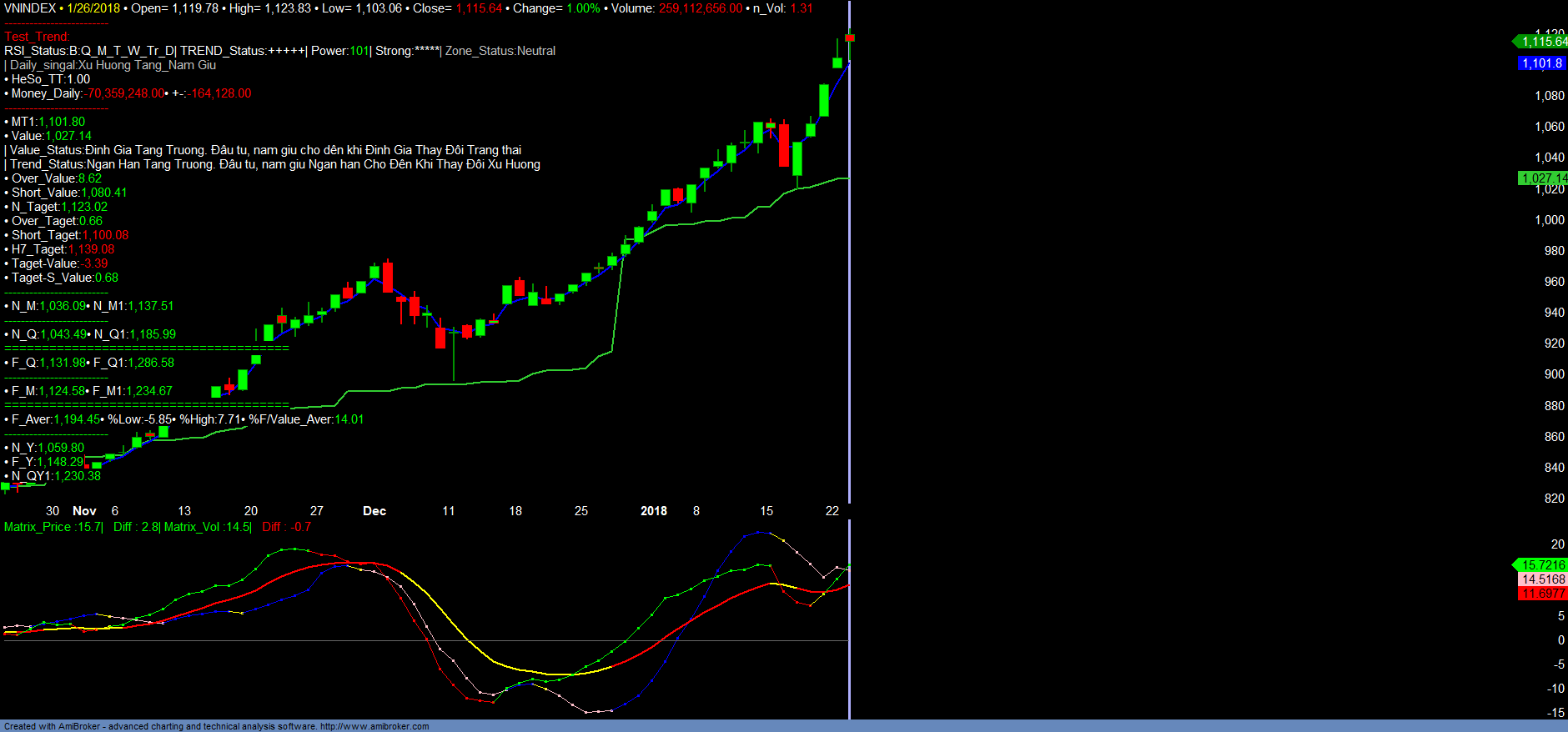
Task: Click the 22 date marker on axis
Action: point(832,511)
